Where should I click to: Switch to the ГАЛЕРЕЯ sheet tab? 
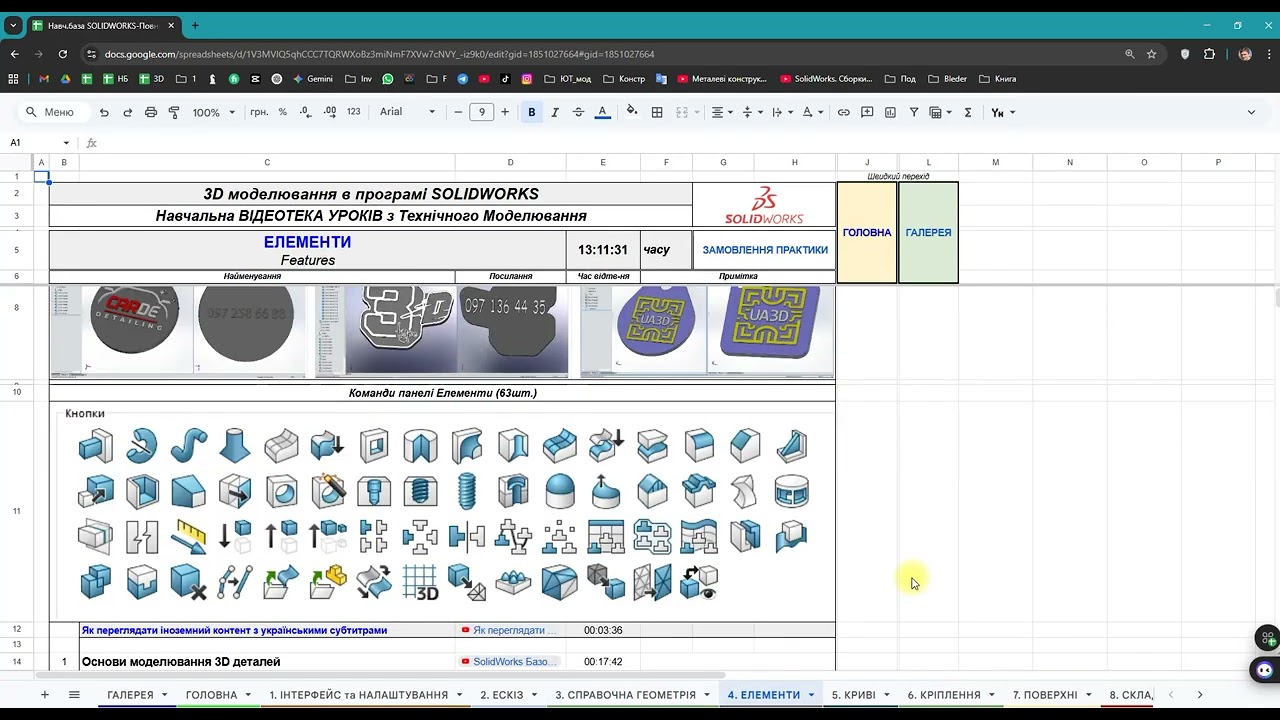131,695
